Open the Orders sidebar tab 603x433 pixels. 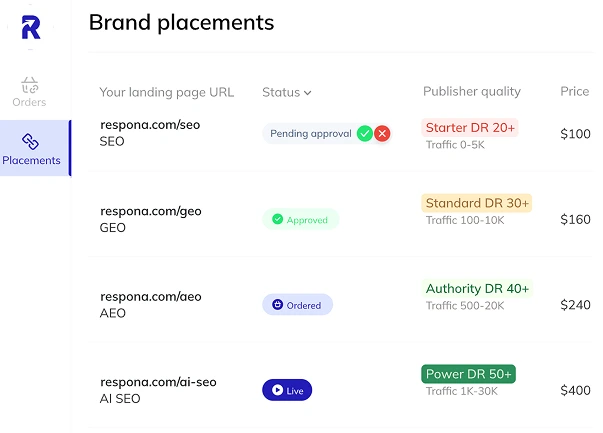[x=30, y=93]
